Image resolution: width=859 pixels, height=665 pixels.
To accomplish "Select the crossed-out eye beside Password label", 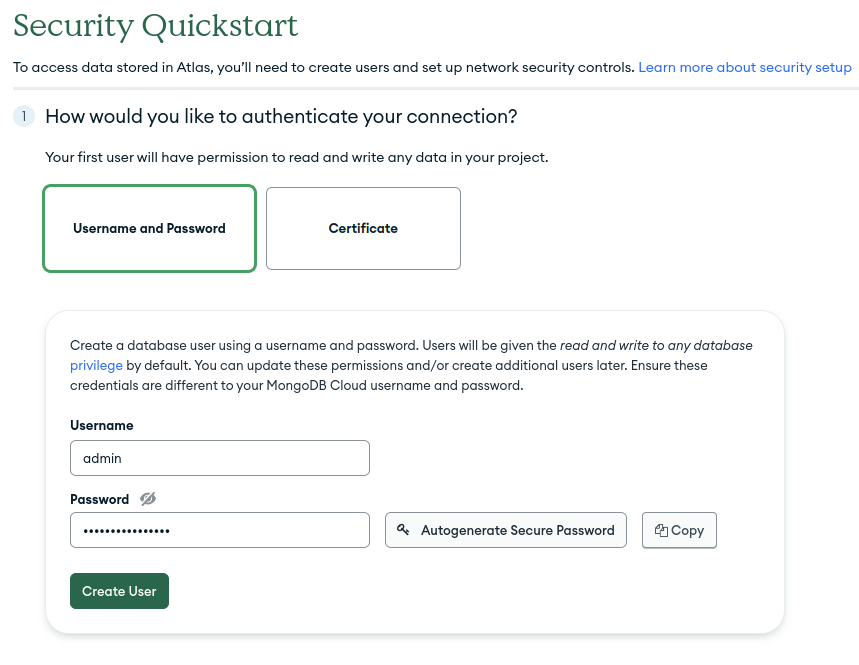I will [x=148, y=498].
